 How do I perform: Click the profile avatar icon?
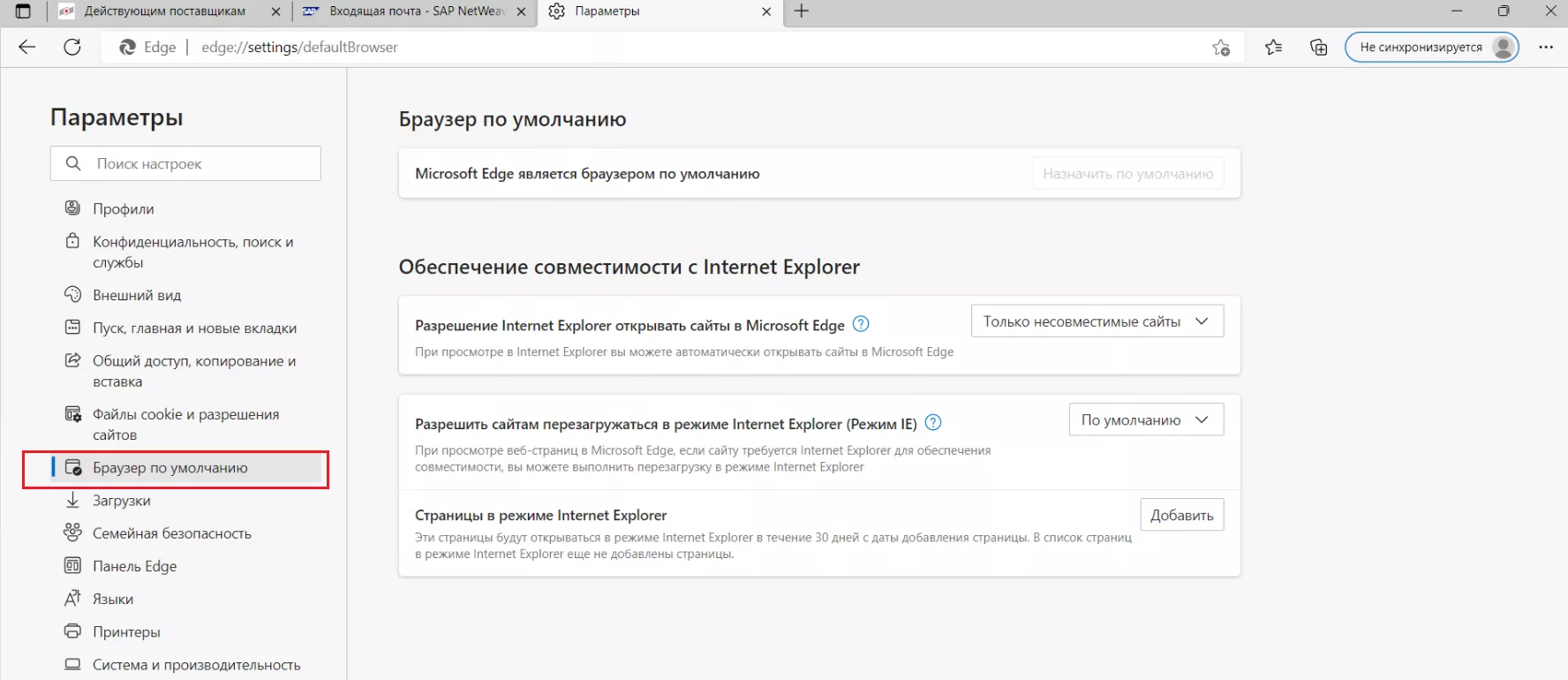[x=1503, y=48]
